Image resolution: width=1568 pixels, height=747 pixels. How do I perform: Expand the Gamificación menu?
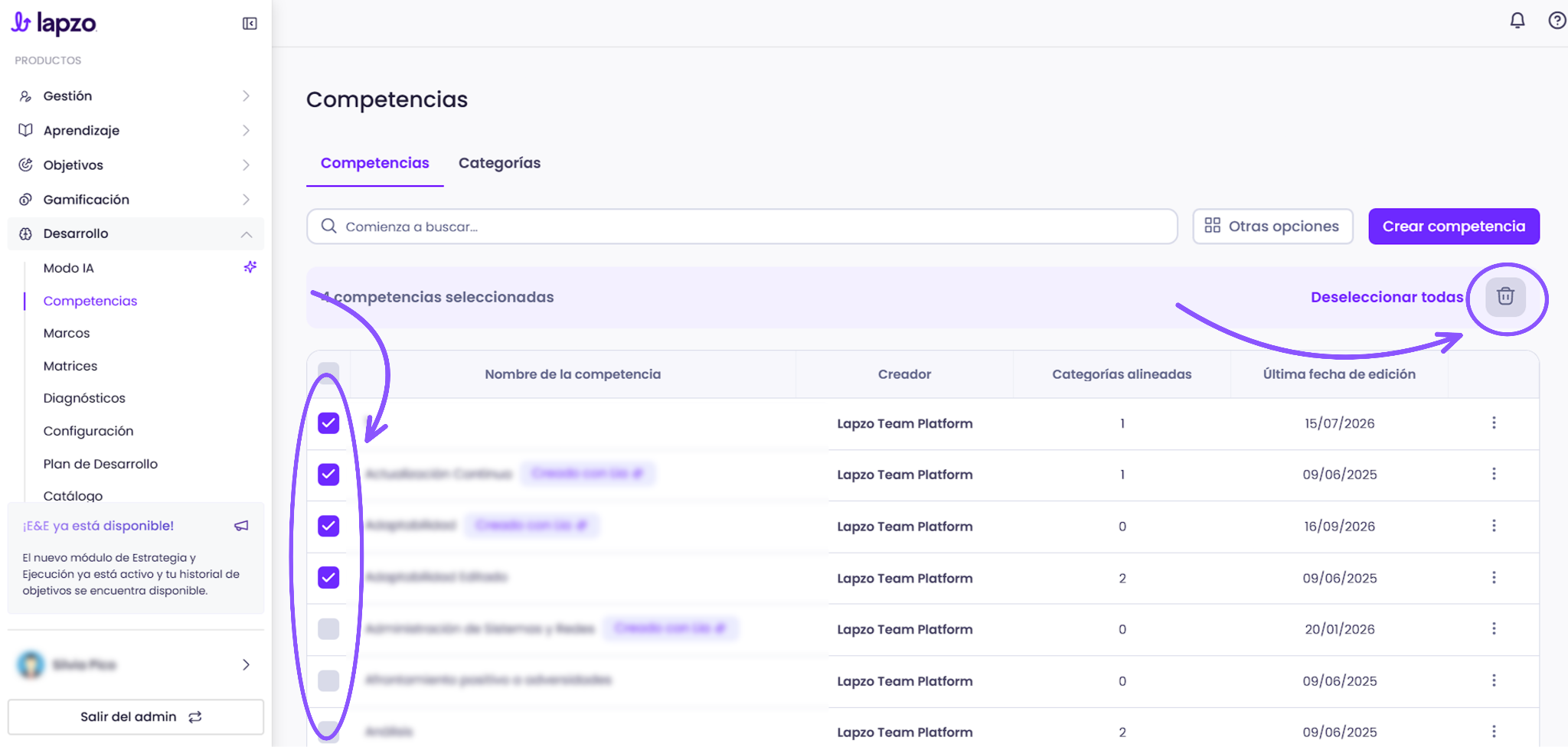pos(136,199)
